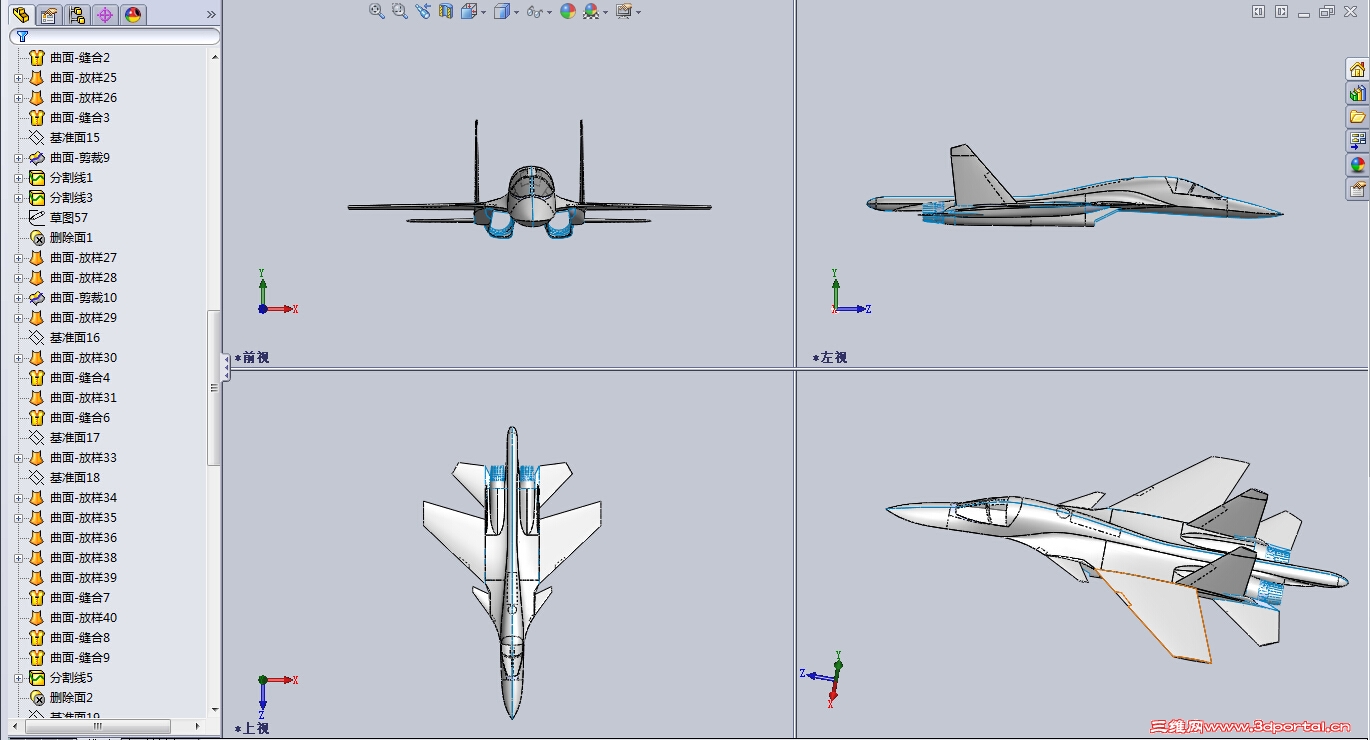Open the DimXpertManager crosshair tab
Viewport: 1370px width, 740px height.
[104, 15]
